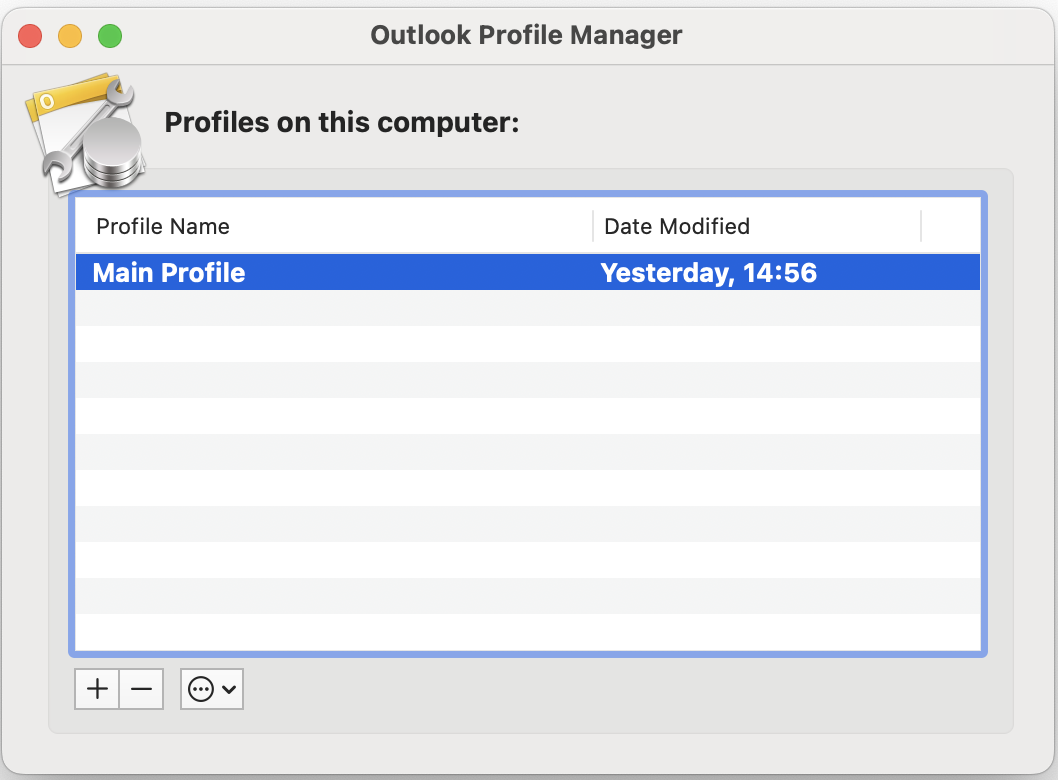Image resolution: width=1058 pixels, height=780 pixels.
Task: Click the first empty row below Main Profile
Action: (x=527, y=308)
